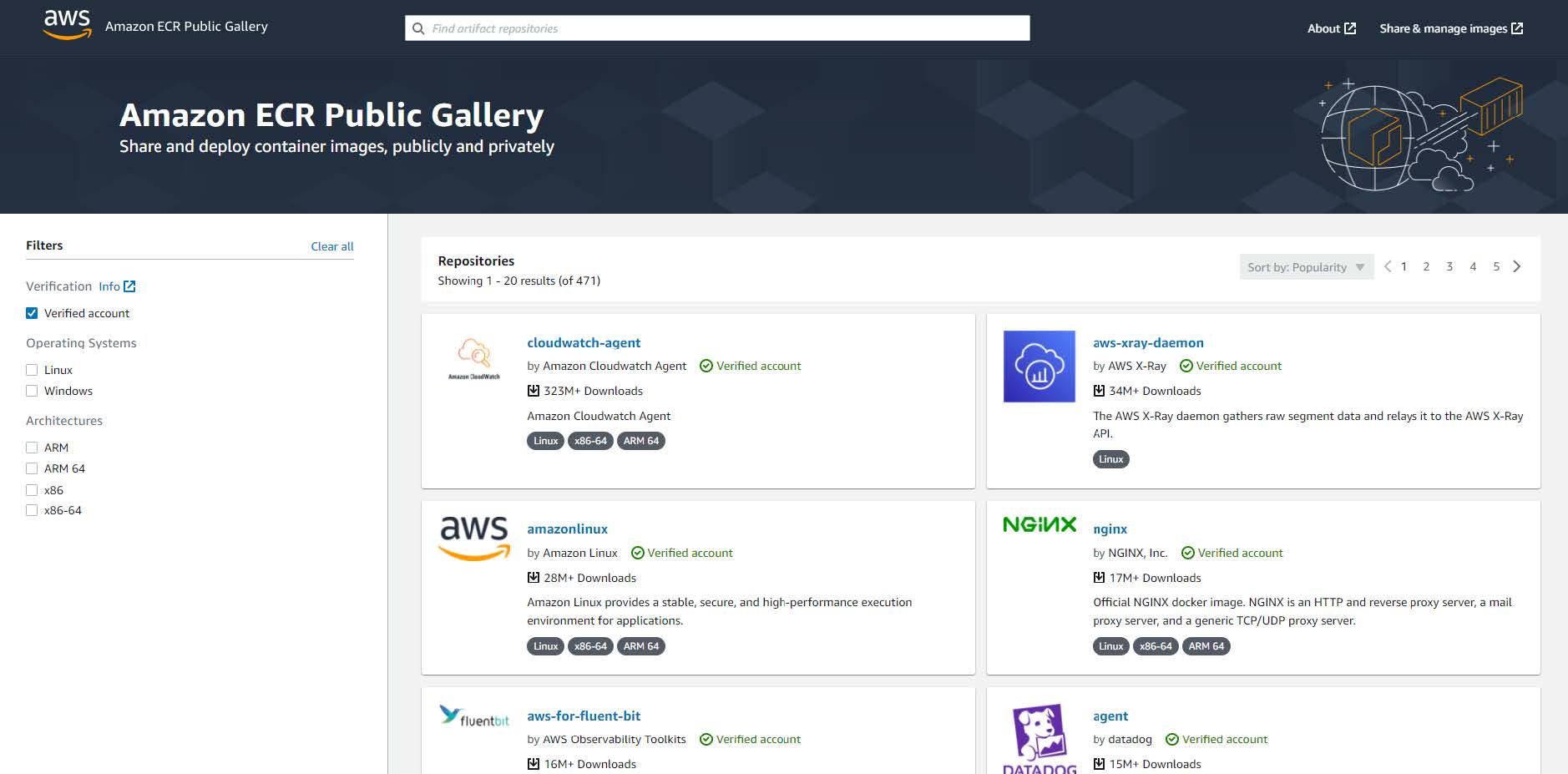Screen dimensions: 1568x774
Task: Click the Datadog logo
Action: point(1039,735)
